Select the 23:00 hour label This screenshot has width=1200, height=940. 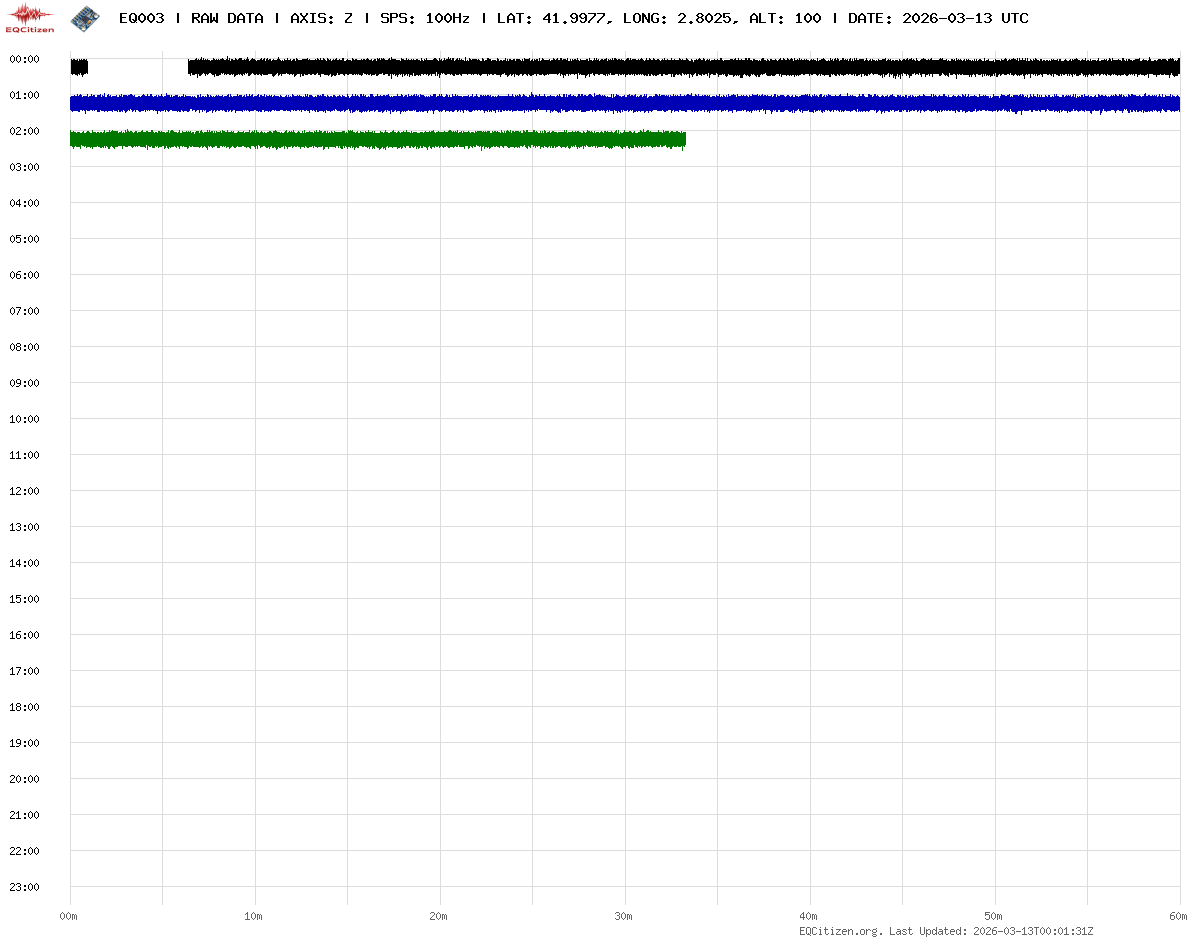click(24, 887)
